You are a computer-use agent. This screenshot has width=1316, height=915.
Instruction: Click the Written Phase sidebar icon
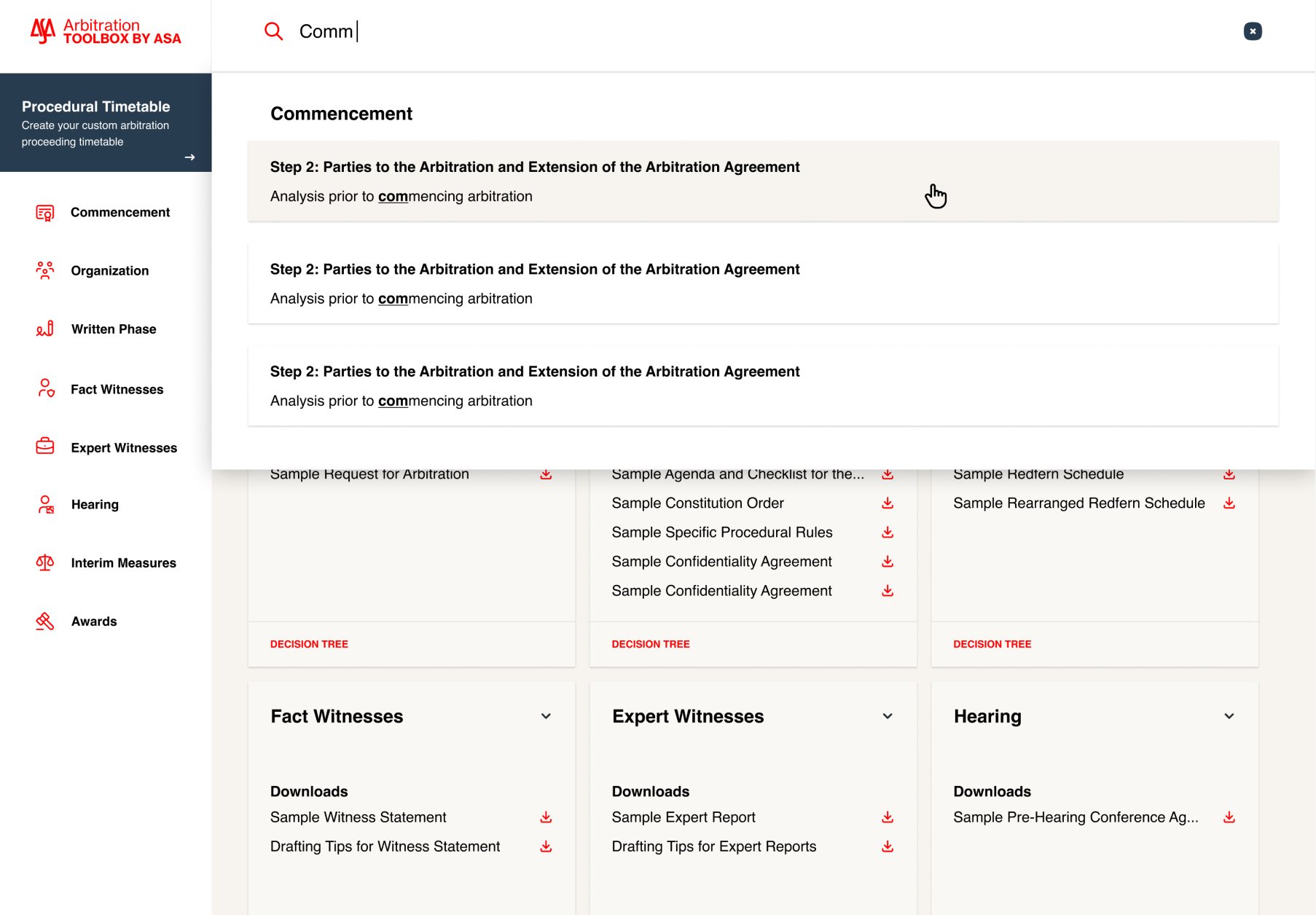point(44,329)
